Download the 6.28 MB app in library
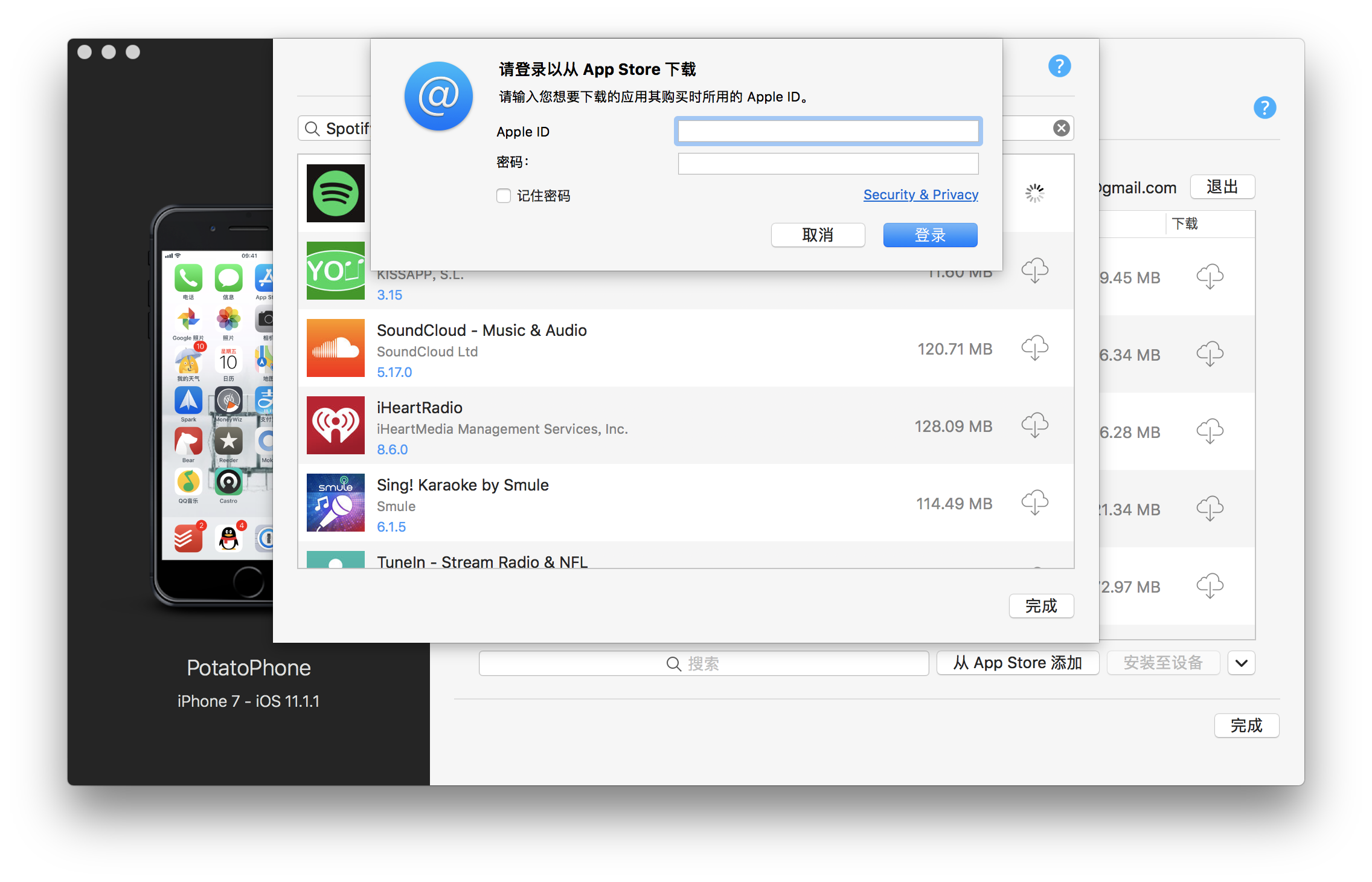 pos(1210,431)
